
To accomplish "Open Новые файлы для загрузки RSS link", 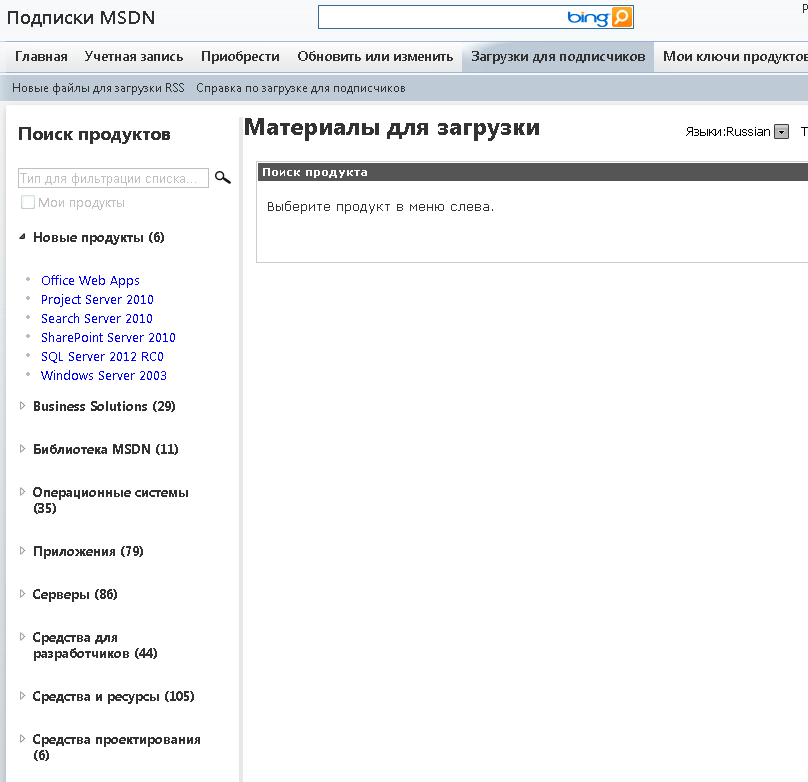I will click(98, 88).
